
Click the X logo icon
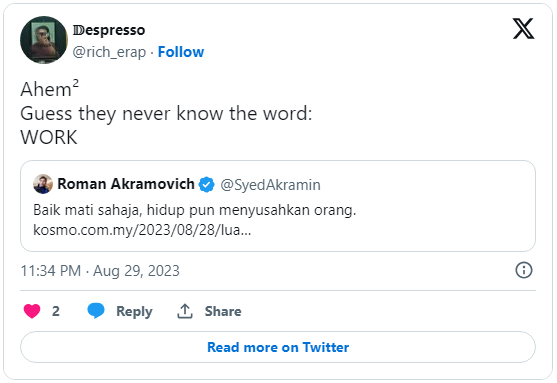(x=523, y=28)
